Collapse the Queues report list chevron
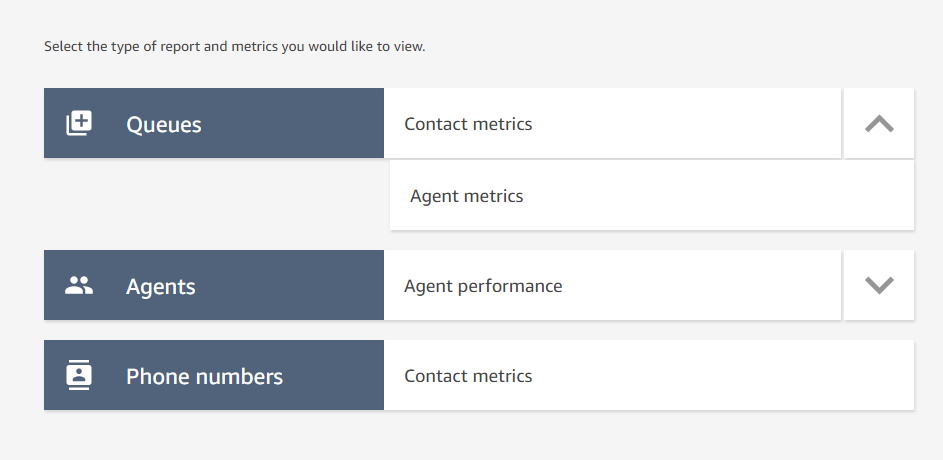943x460 pixels. click(x=879, y=123)
